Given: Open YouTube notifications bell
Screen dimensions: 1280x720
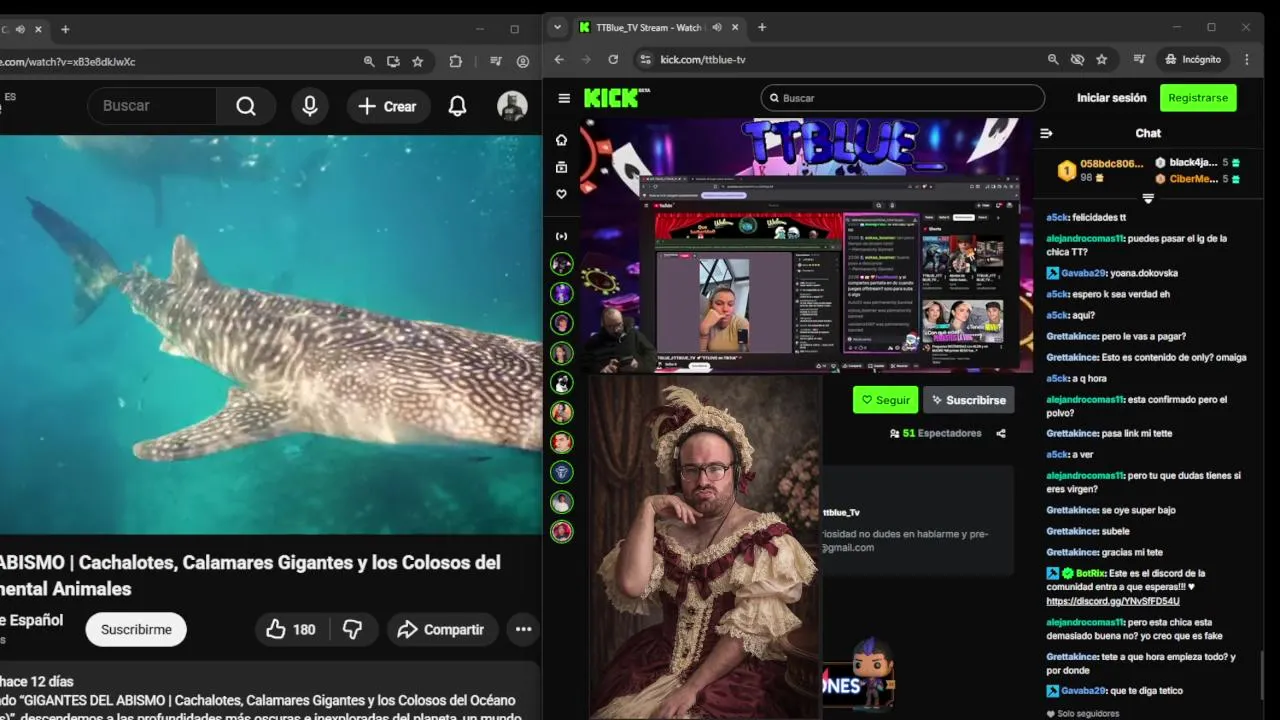Looking at the screenshot, I should click(x=457, y=106).
